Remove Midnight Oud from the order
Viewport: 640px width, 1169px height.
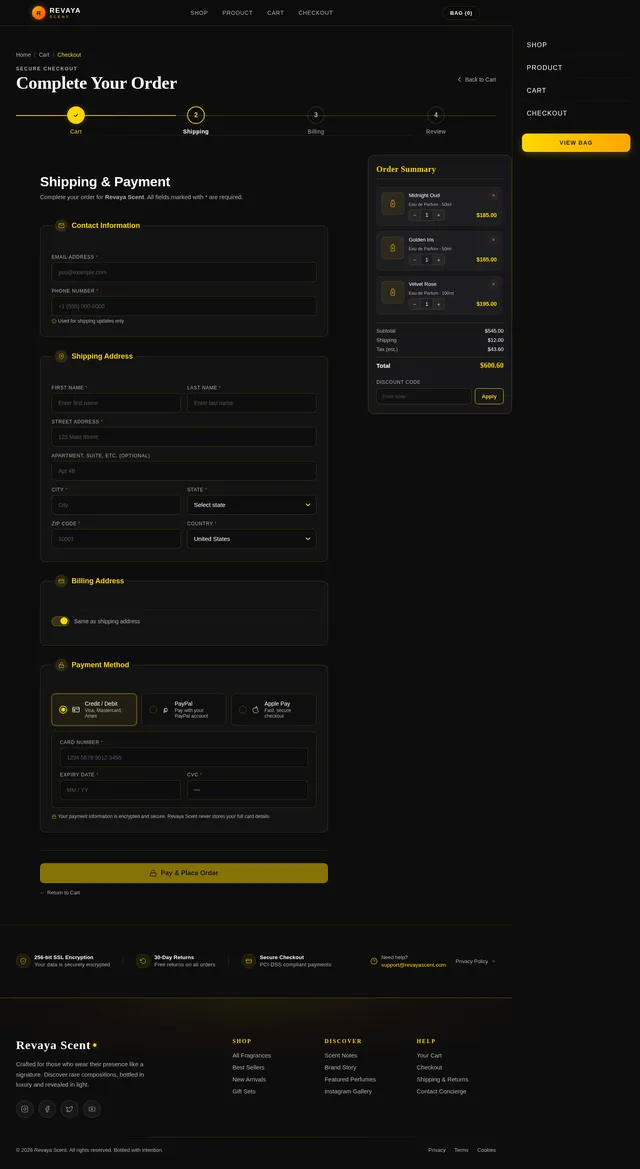[493, 195]
